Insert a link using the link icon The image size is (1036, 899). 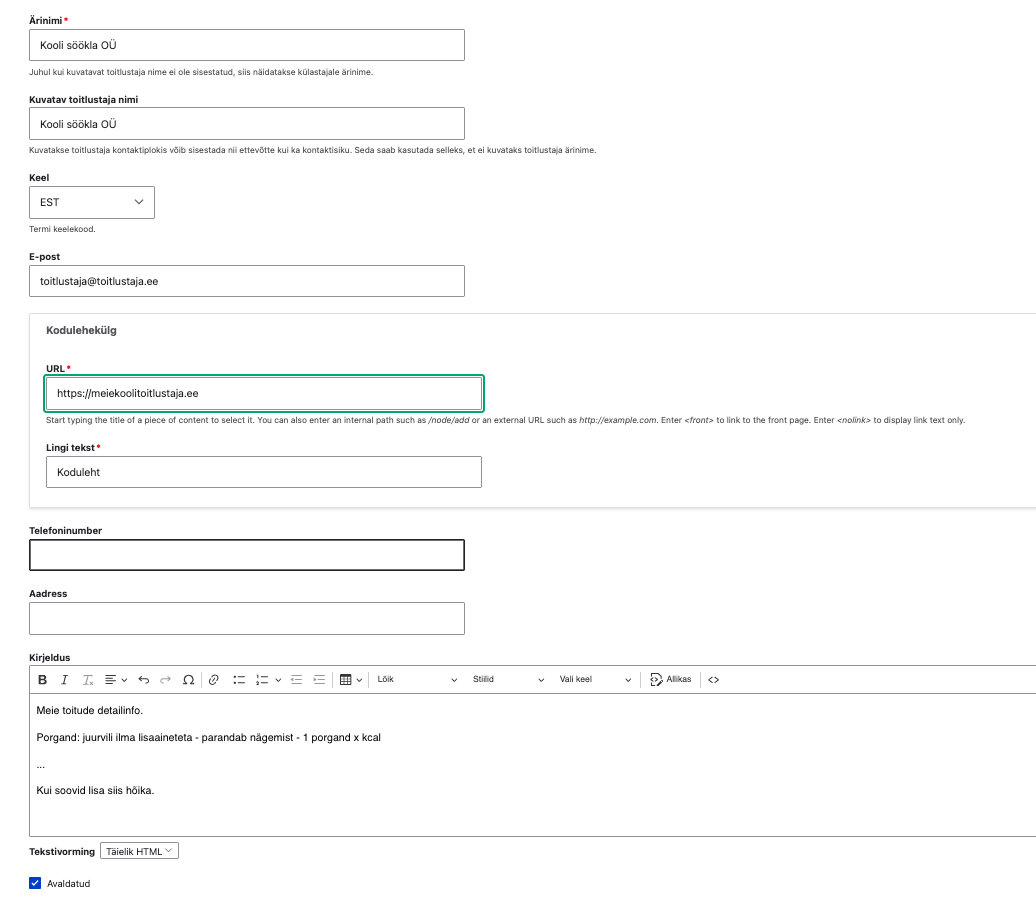coord(213,680)
